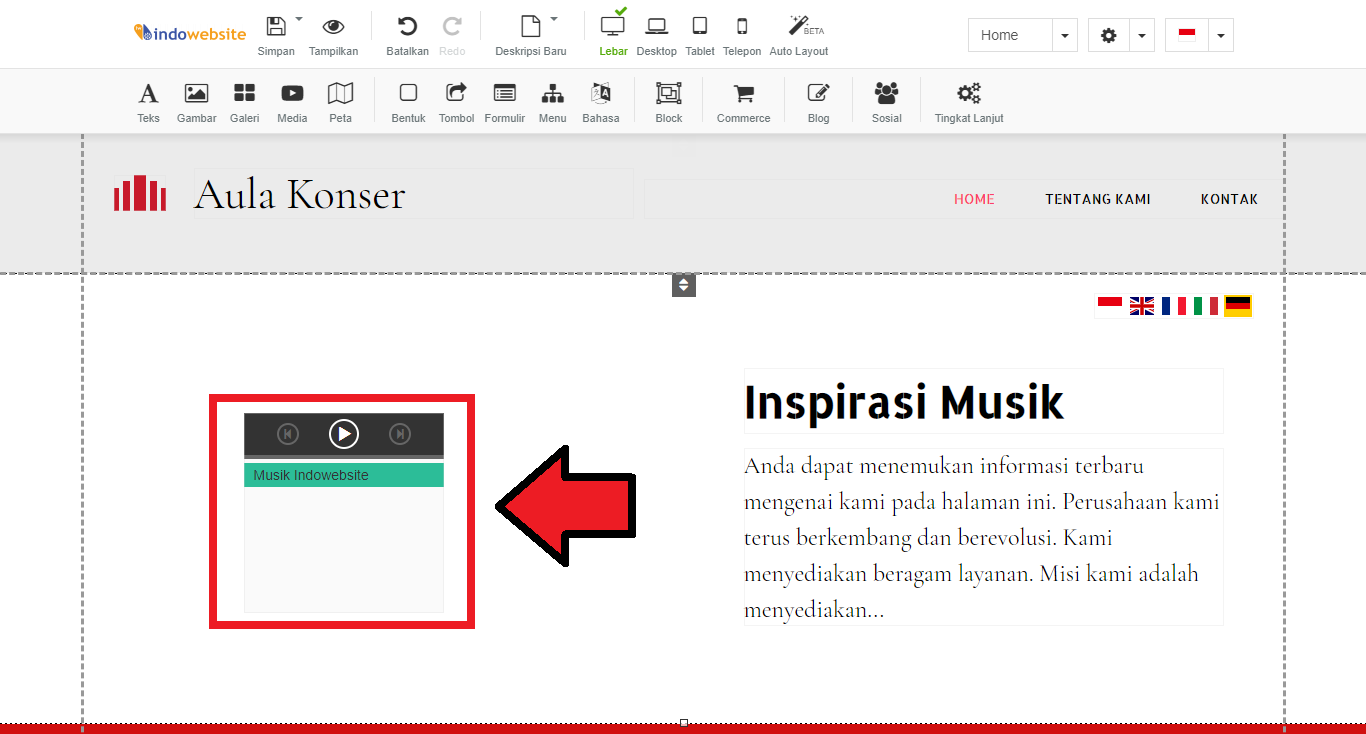Switch to Tablet preview
The width and height of the screenshot is (1366, 734).
[699, 34]
